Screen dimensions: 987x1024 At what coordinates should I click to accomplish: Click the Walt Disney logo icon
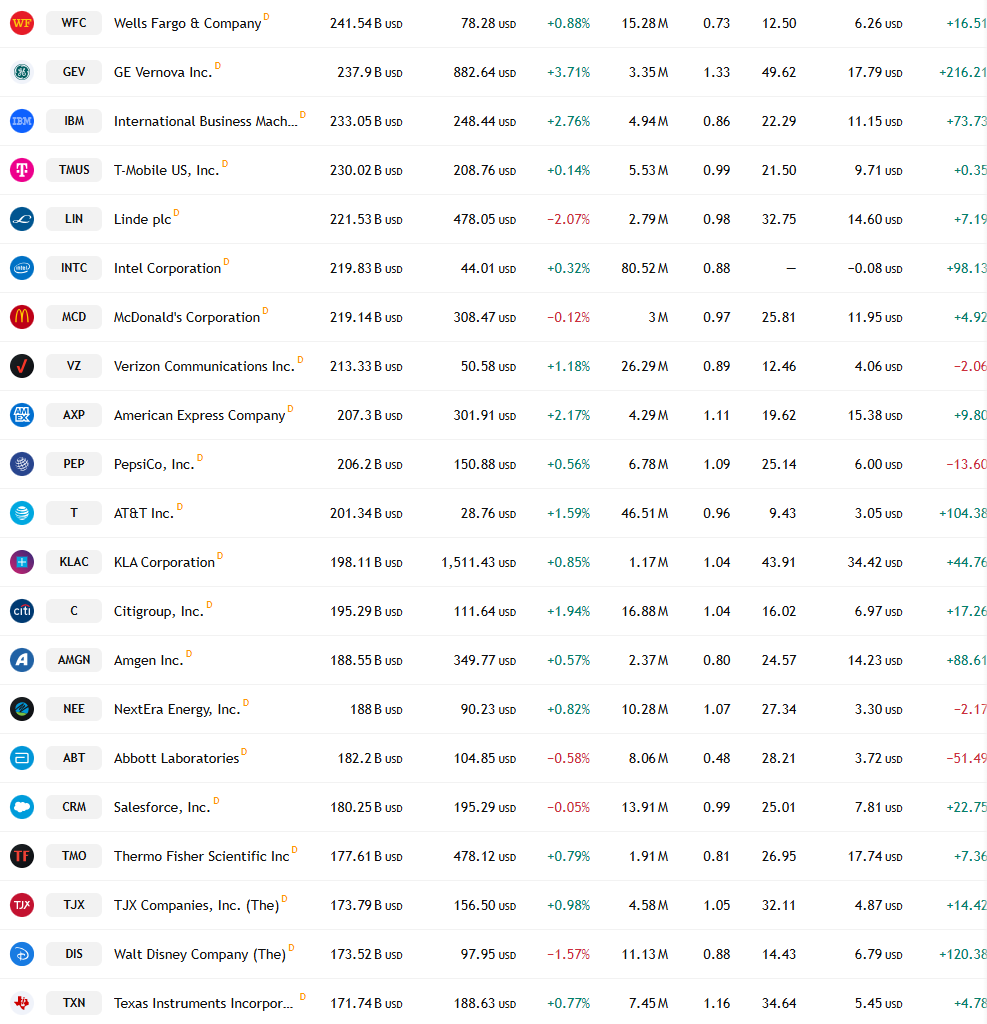tap(22, 953)
